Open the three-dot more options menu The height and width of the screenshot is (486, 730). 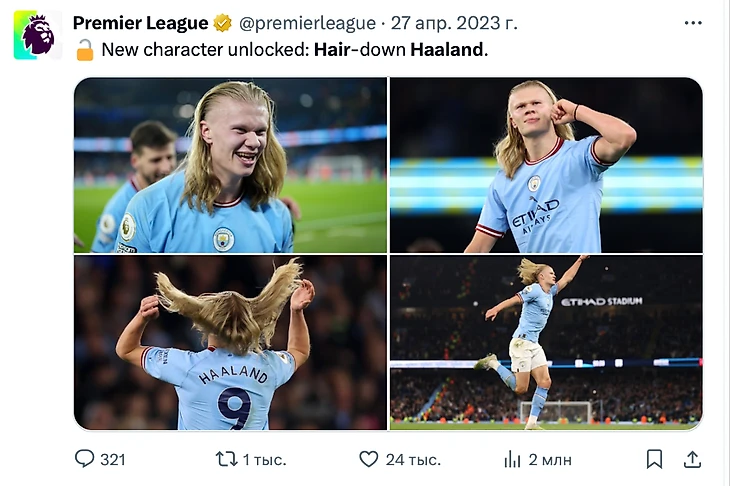tap(693, 23)
